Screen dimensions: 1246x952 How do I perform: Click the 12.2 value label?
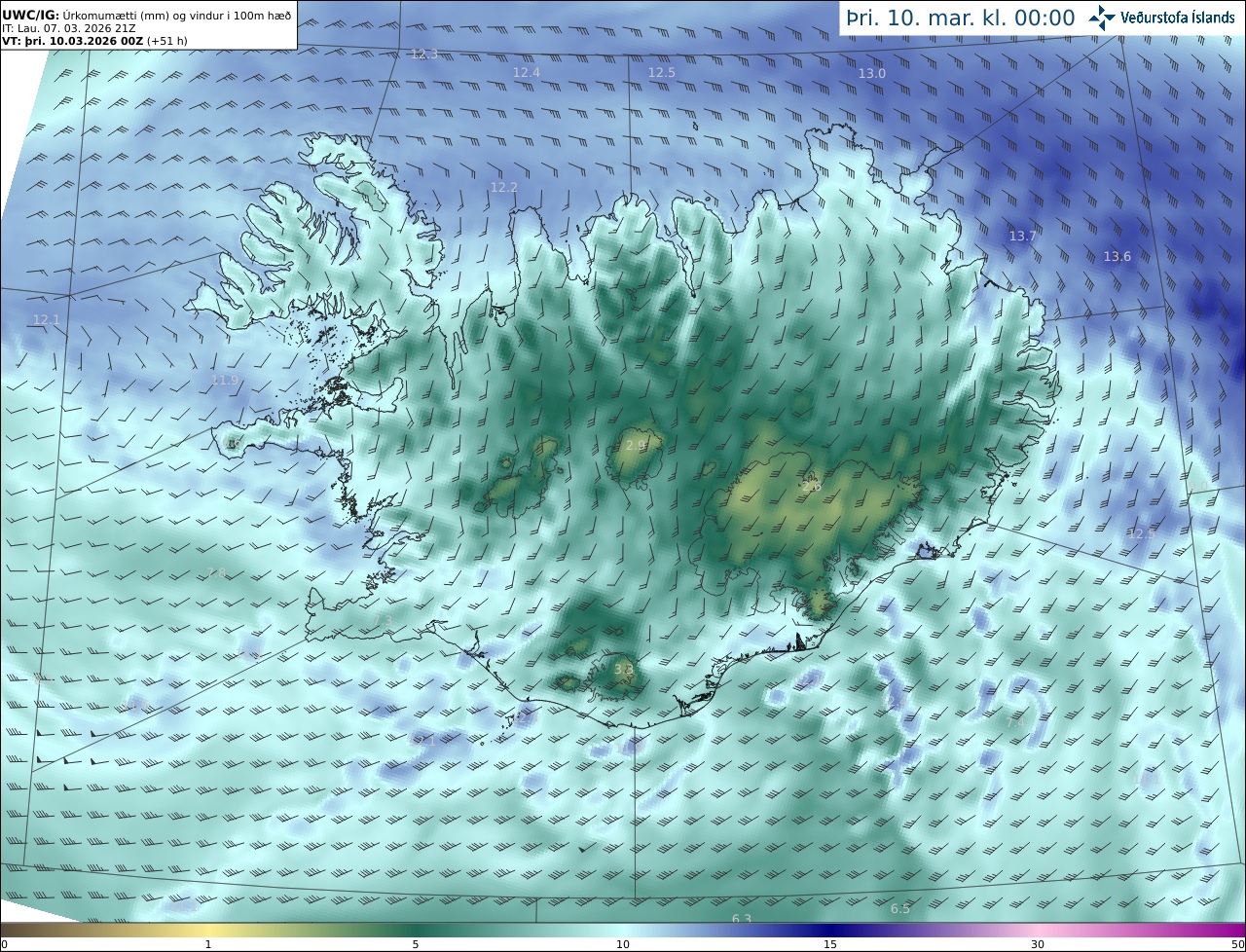tap(504, 187)
